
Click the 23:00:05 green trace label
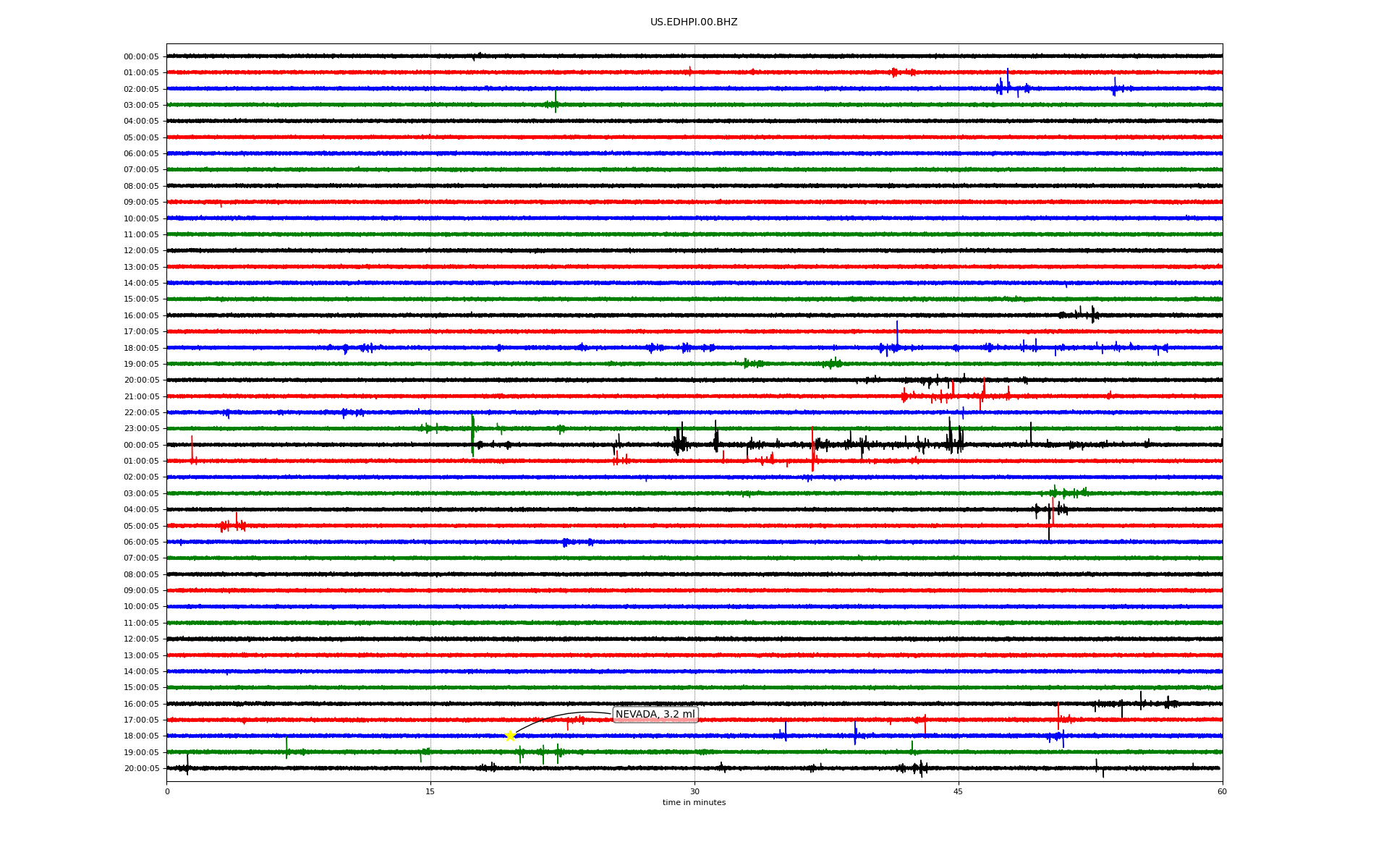(x=141, y=429)
